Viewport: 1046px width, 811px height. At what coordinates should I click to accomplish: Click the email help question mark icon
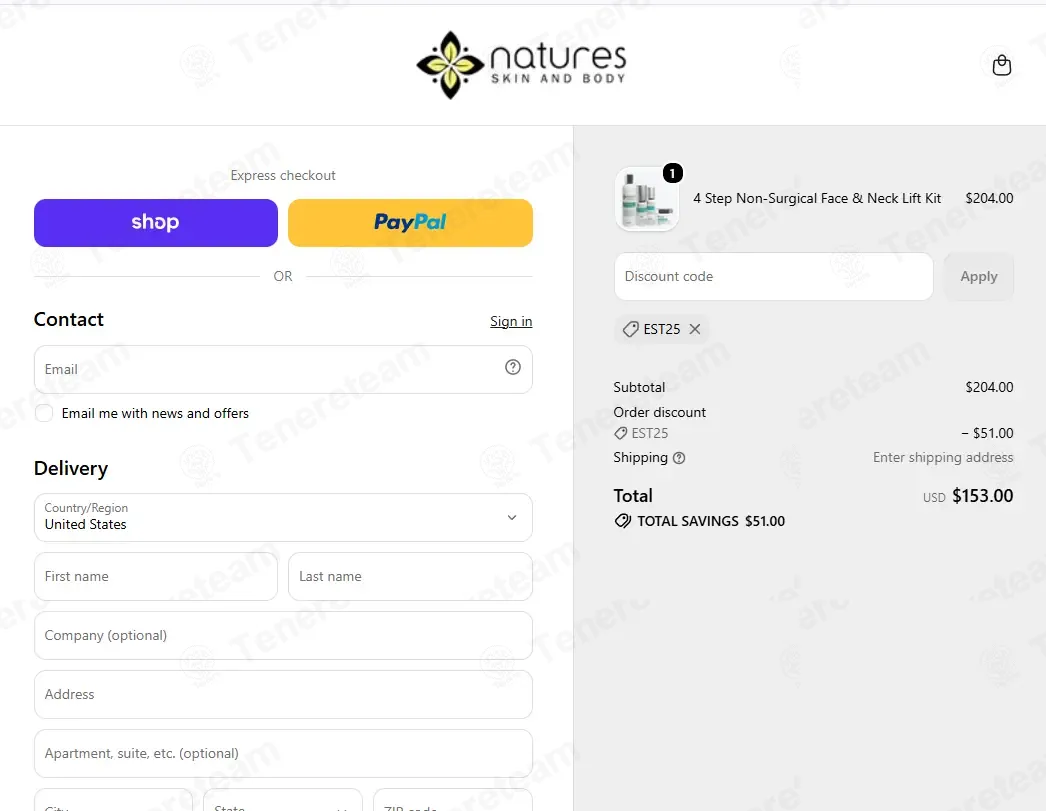point(512,367)
